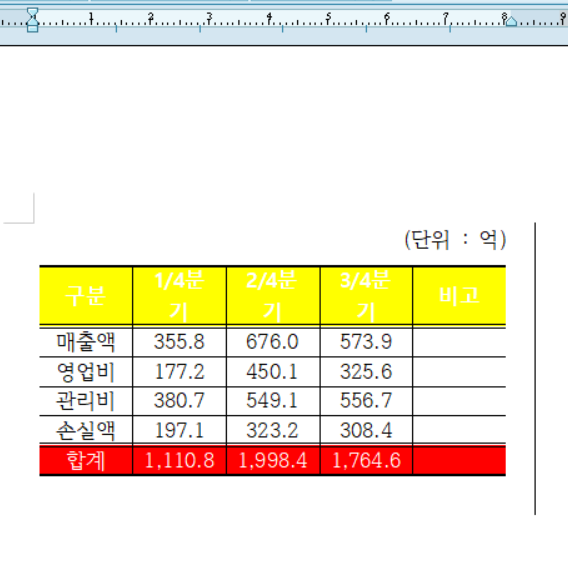
Task: Place cursor in the 매출액 row label
Action: 86,342
